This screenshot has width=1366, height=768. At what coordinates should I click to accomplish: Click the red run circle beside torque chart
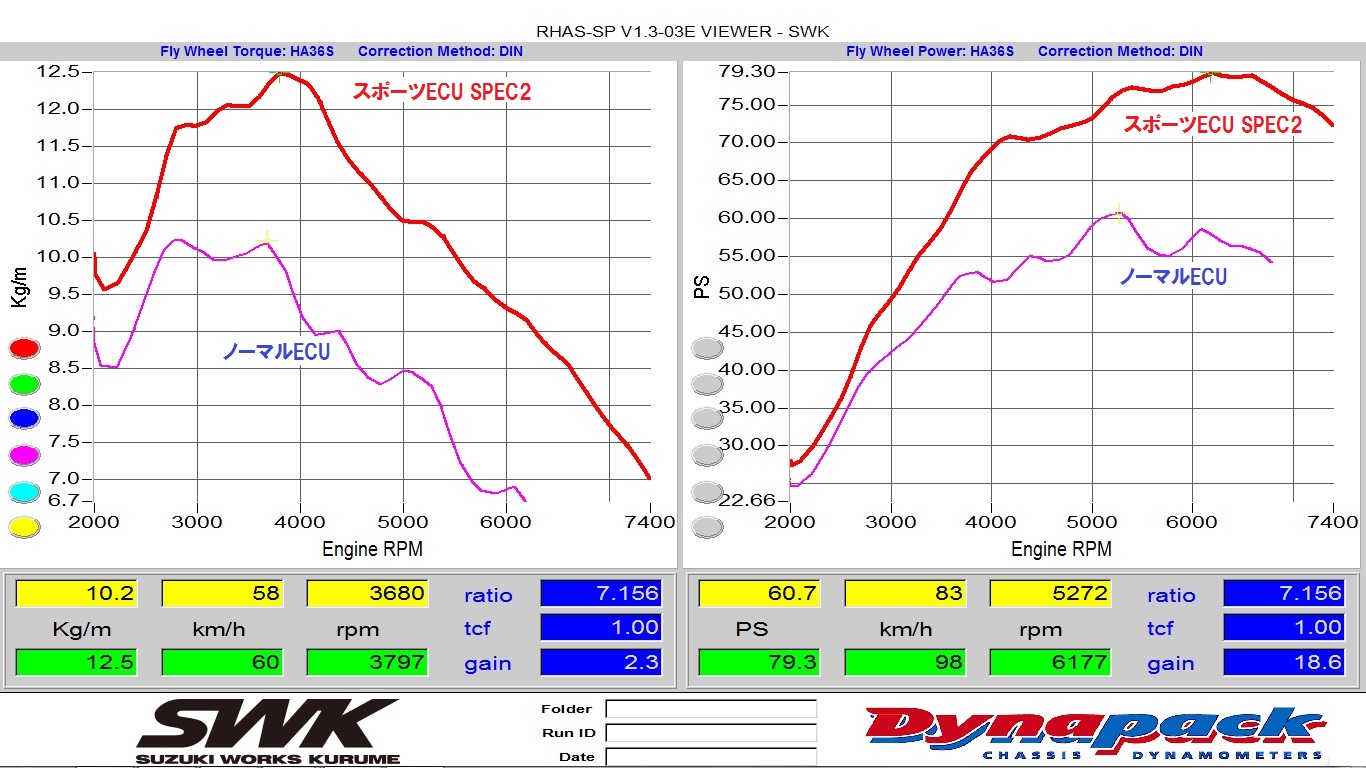24,348
